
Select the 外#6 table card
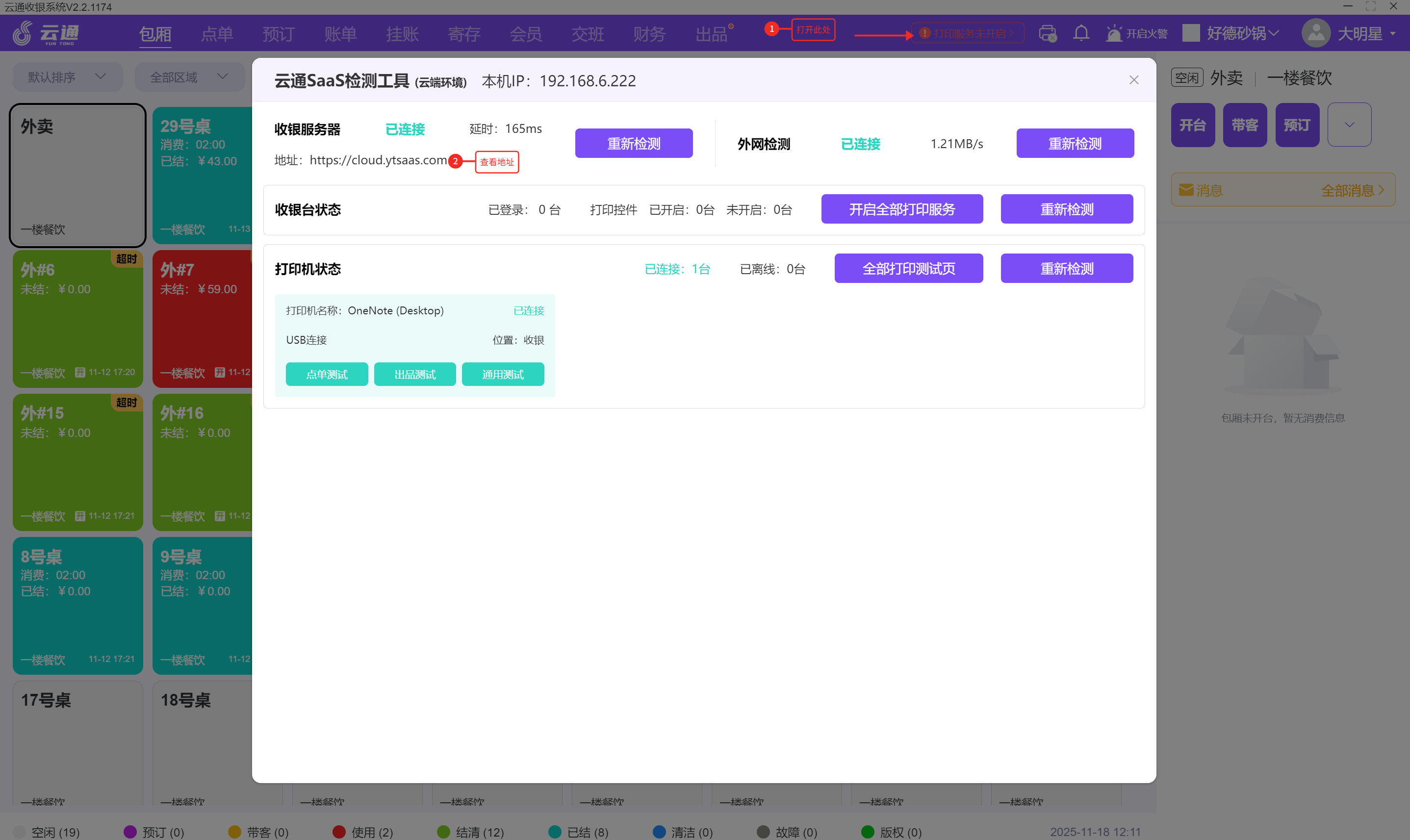coord(77,319)
